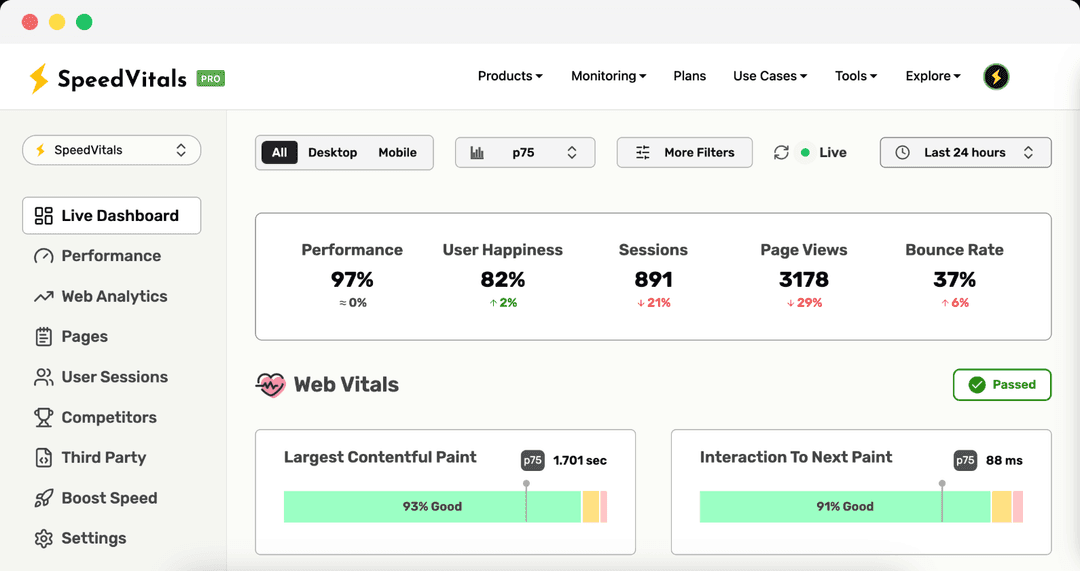The image size is (1080, 571).
Task: Open the SpeedVitals site selector dropdown
Action: pos(111,150)
